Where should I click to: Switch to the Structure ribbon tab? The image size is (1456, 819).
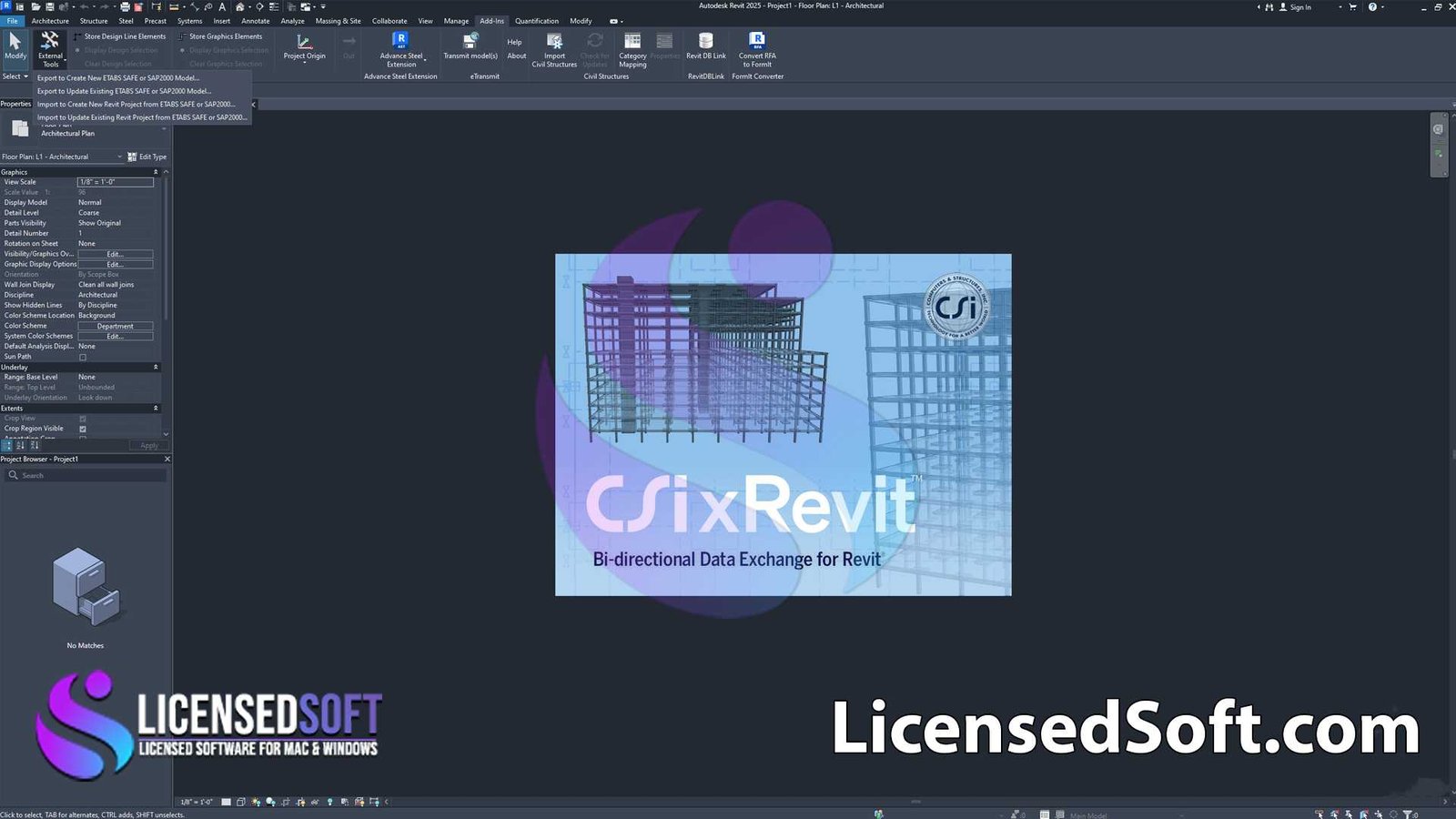click(94, 21)
